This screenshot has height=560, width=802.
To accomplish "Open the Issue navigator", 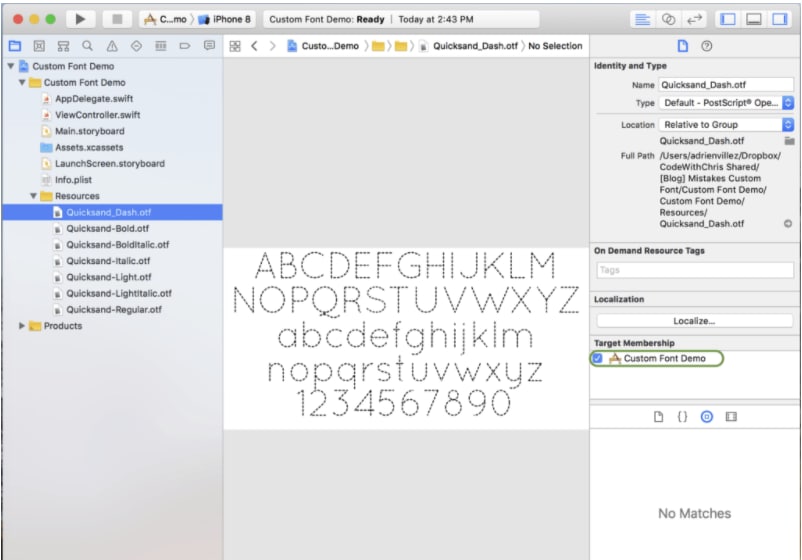I will [x=112, y=46].
